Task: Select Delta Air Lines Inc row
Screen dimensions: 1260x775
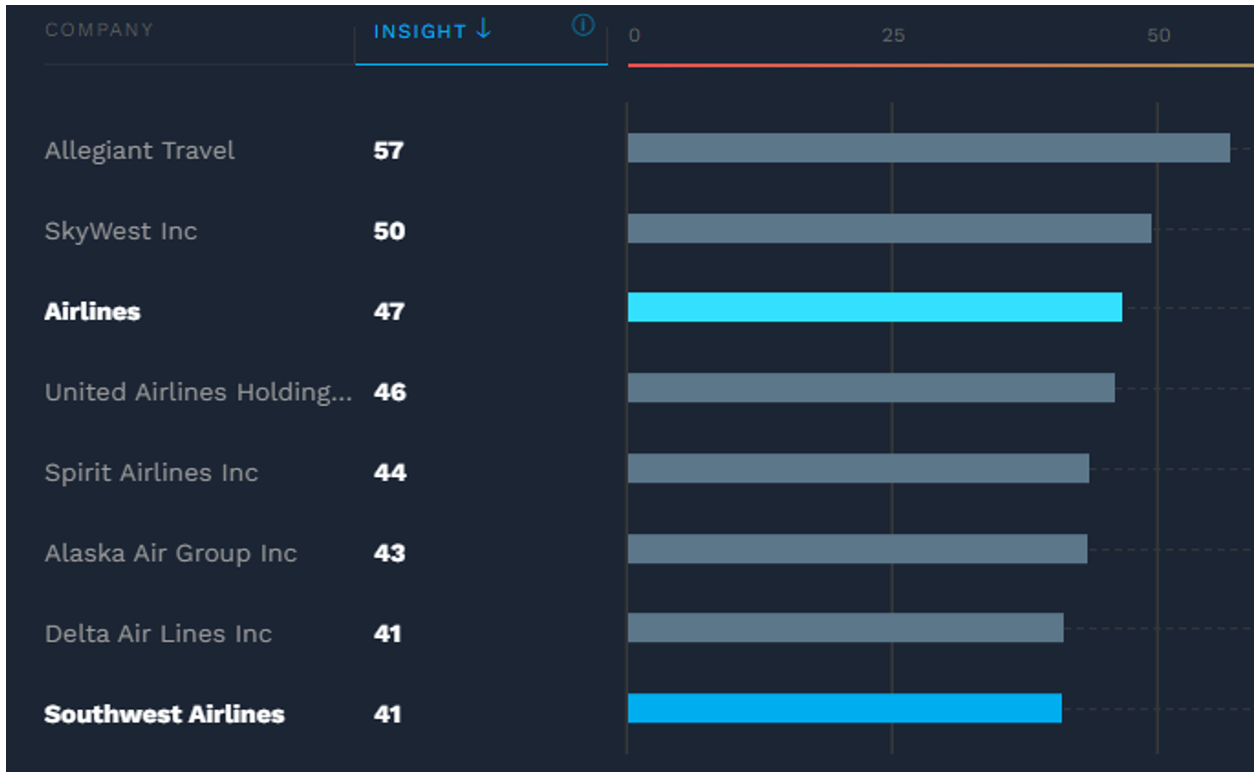Action: (x=158, y=634)
